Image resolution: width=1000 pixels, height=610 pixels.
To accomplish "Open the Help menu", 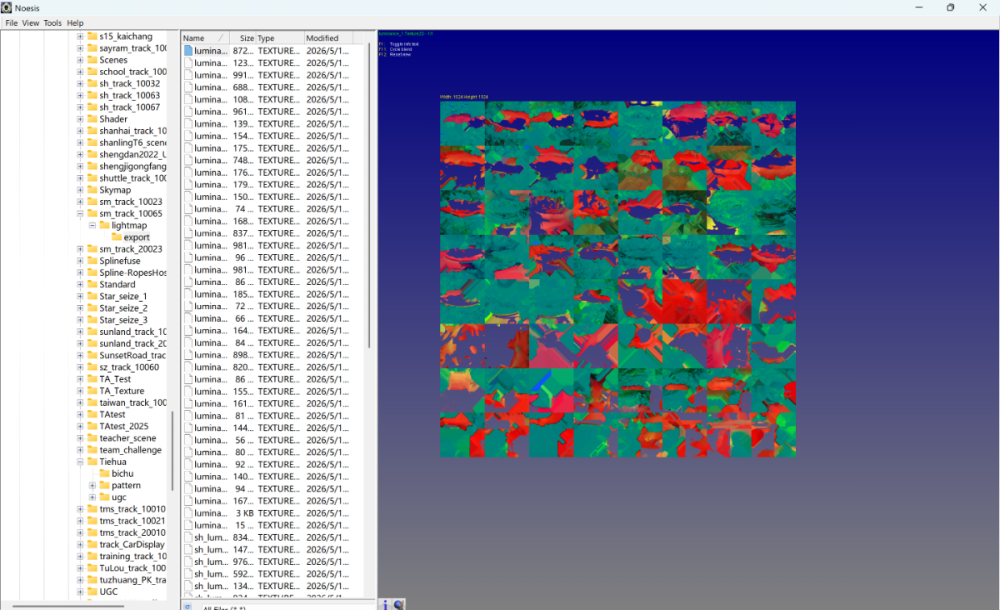I will (x=75, y=23).
